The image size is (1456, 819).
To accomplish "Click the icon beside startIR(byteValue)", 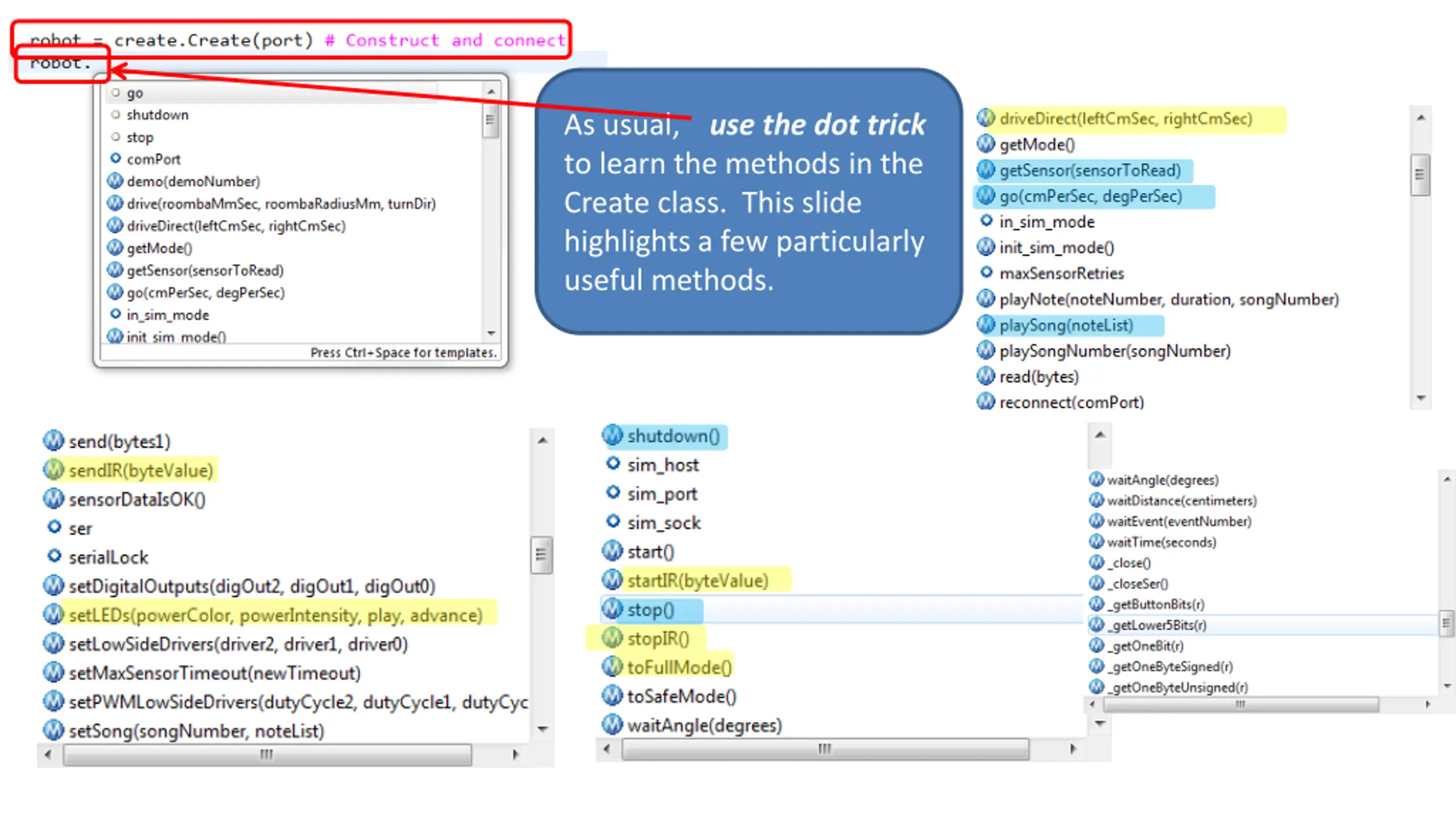I will [613, 580].
